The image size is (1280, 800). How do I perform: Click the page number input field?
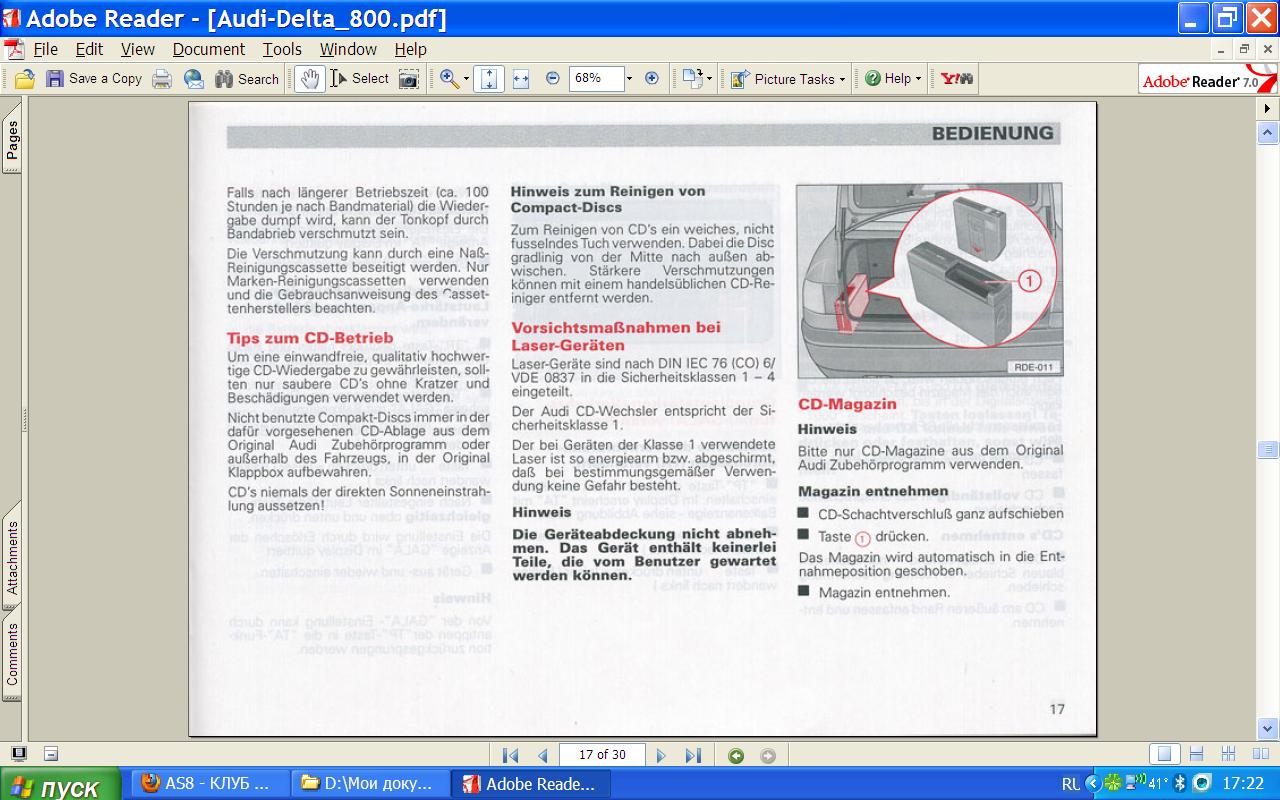coord(602,755)
